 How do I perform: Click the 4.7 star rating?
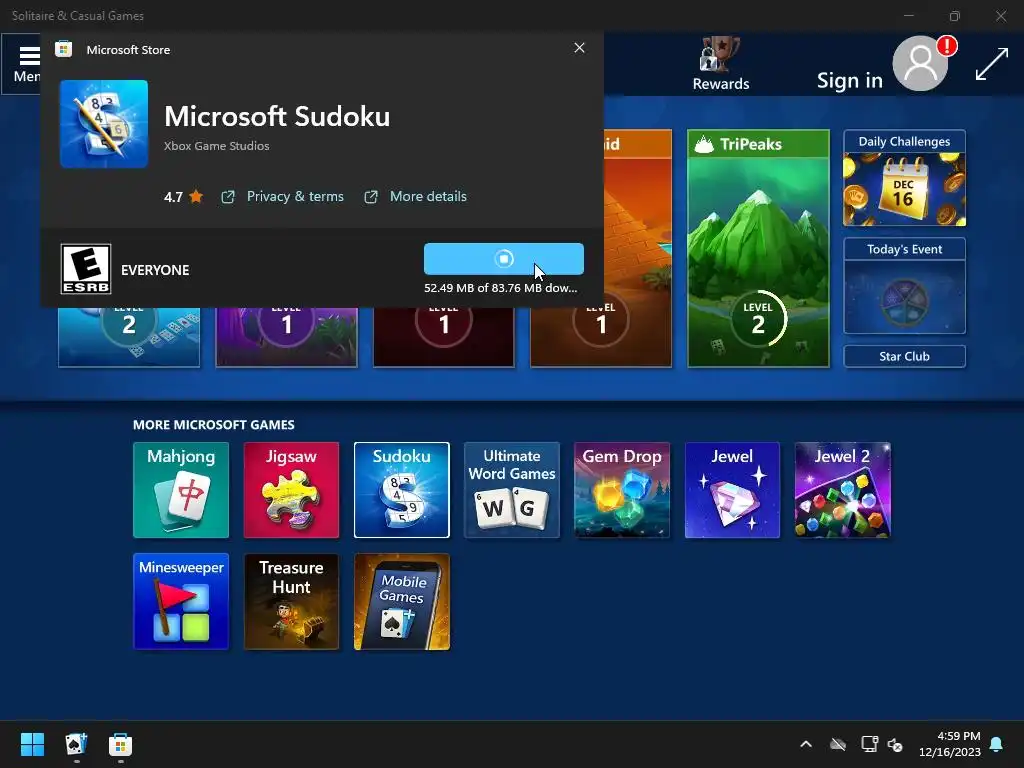tap(184, 197)
